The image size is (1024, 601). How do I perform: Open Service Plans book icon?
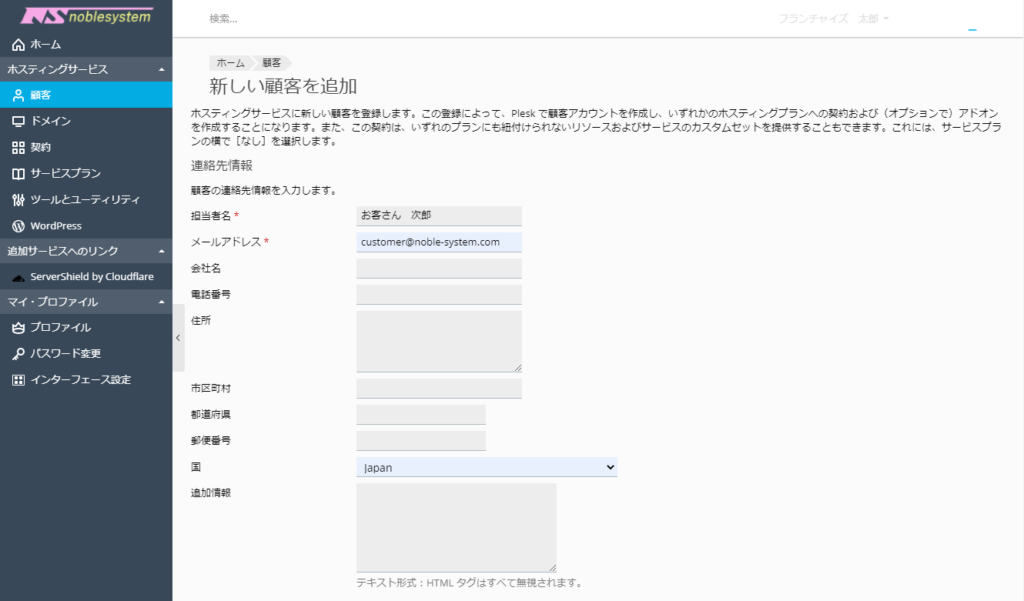18,173
